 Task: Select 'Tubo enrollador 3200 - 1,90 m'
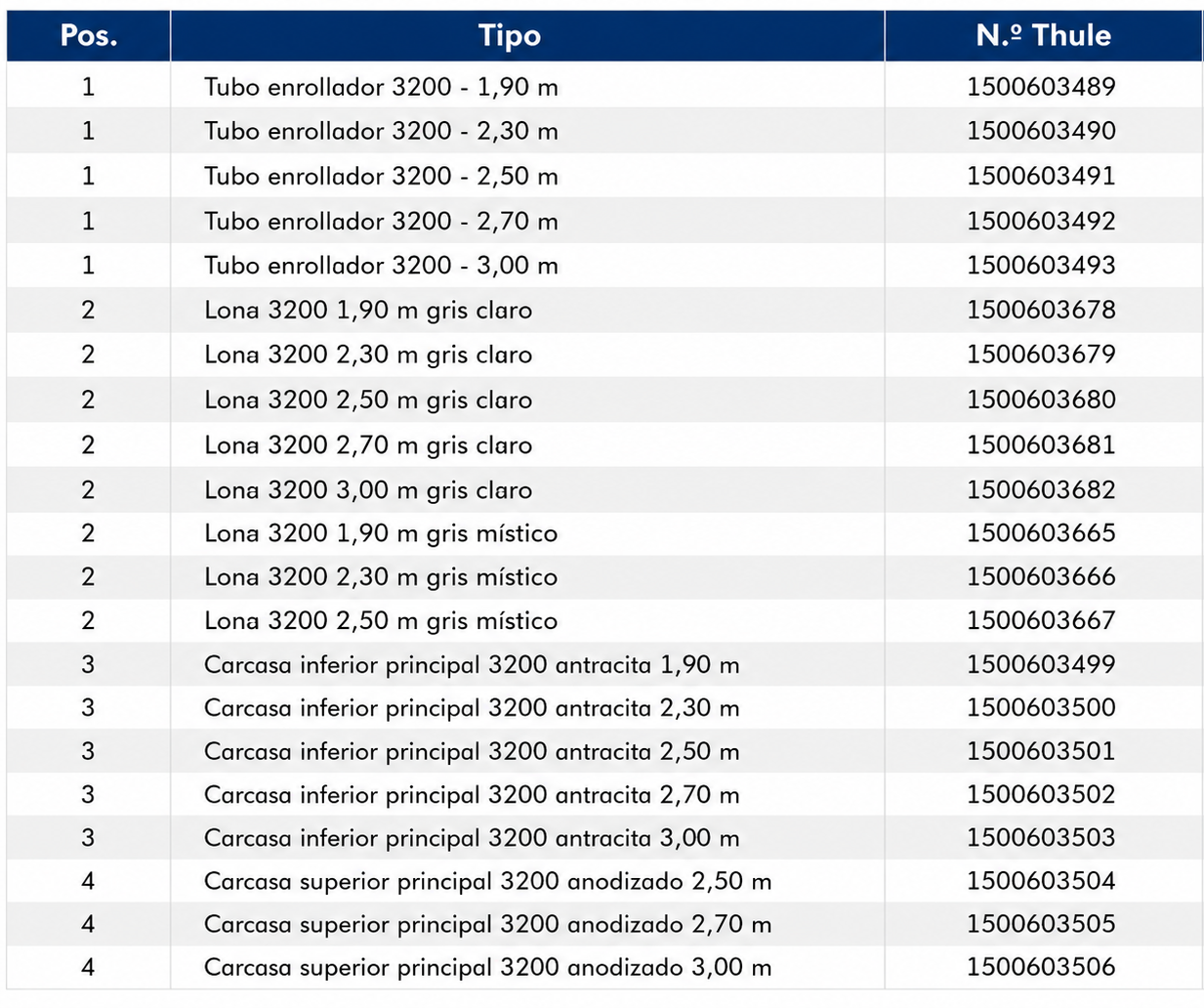pos(381,87)
